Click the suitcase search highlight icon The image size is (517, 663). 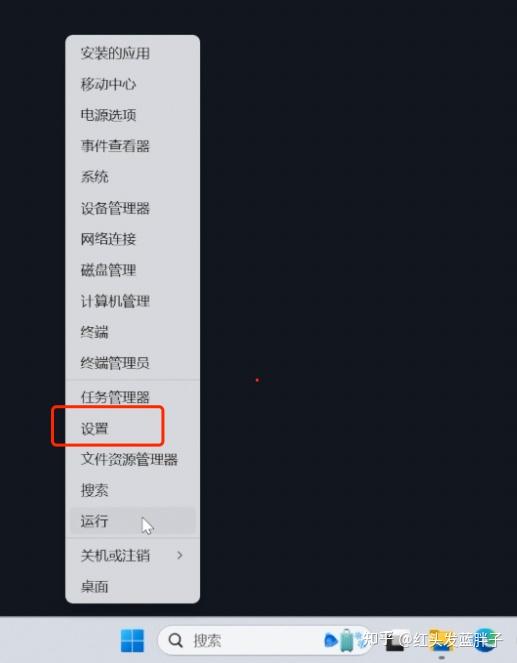(346, 640)
